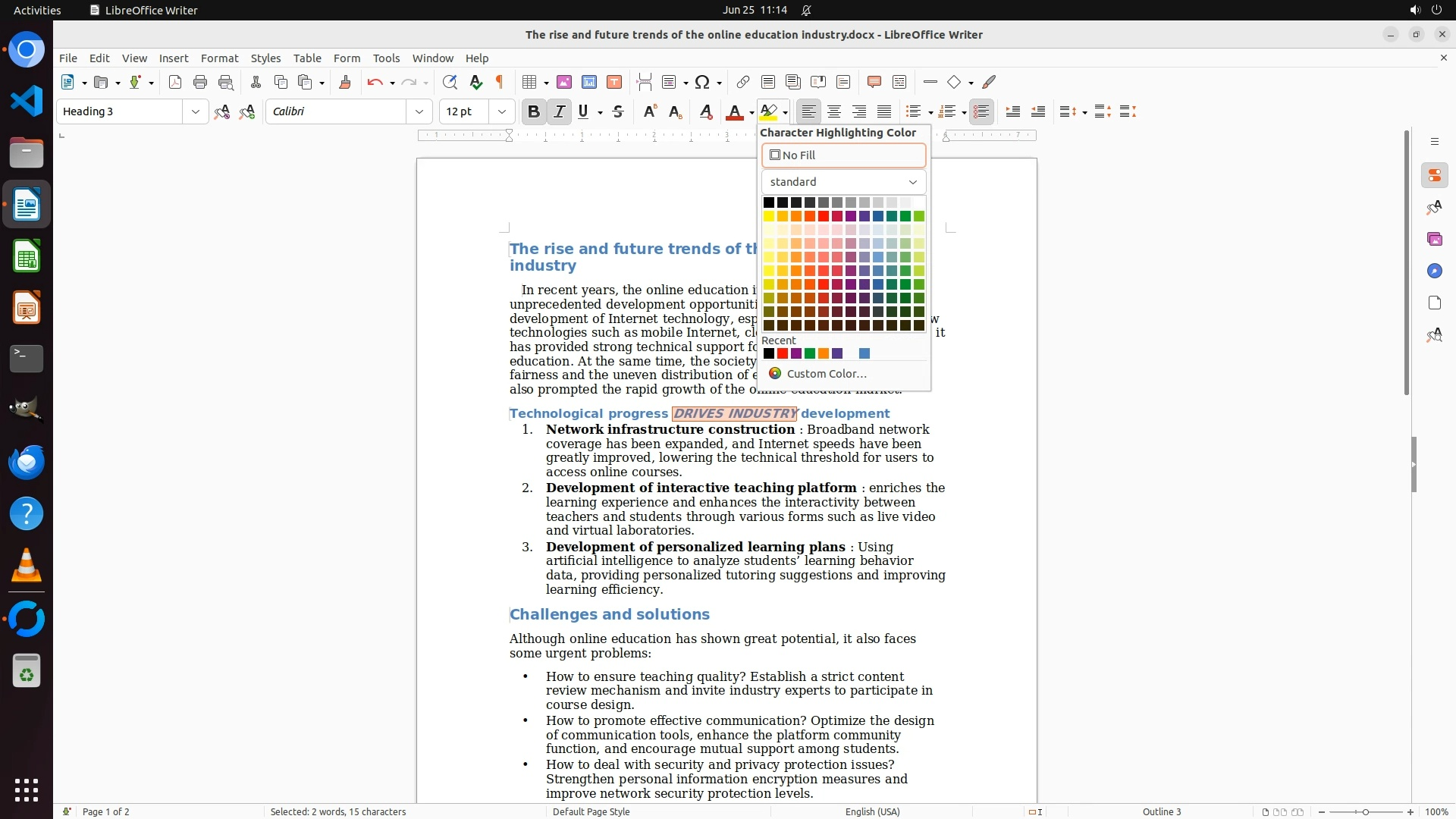Image resolution: width=1456 pixels, height=819 pixels.
Task: Insert a special character via the Omega icon
Action: click(x=702, y=82)
